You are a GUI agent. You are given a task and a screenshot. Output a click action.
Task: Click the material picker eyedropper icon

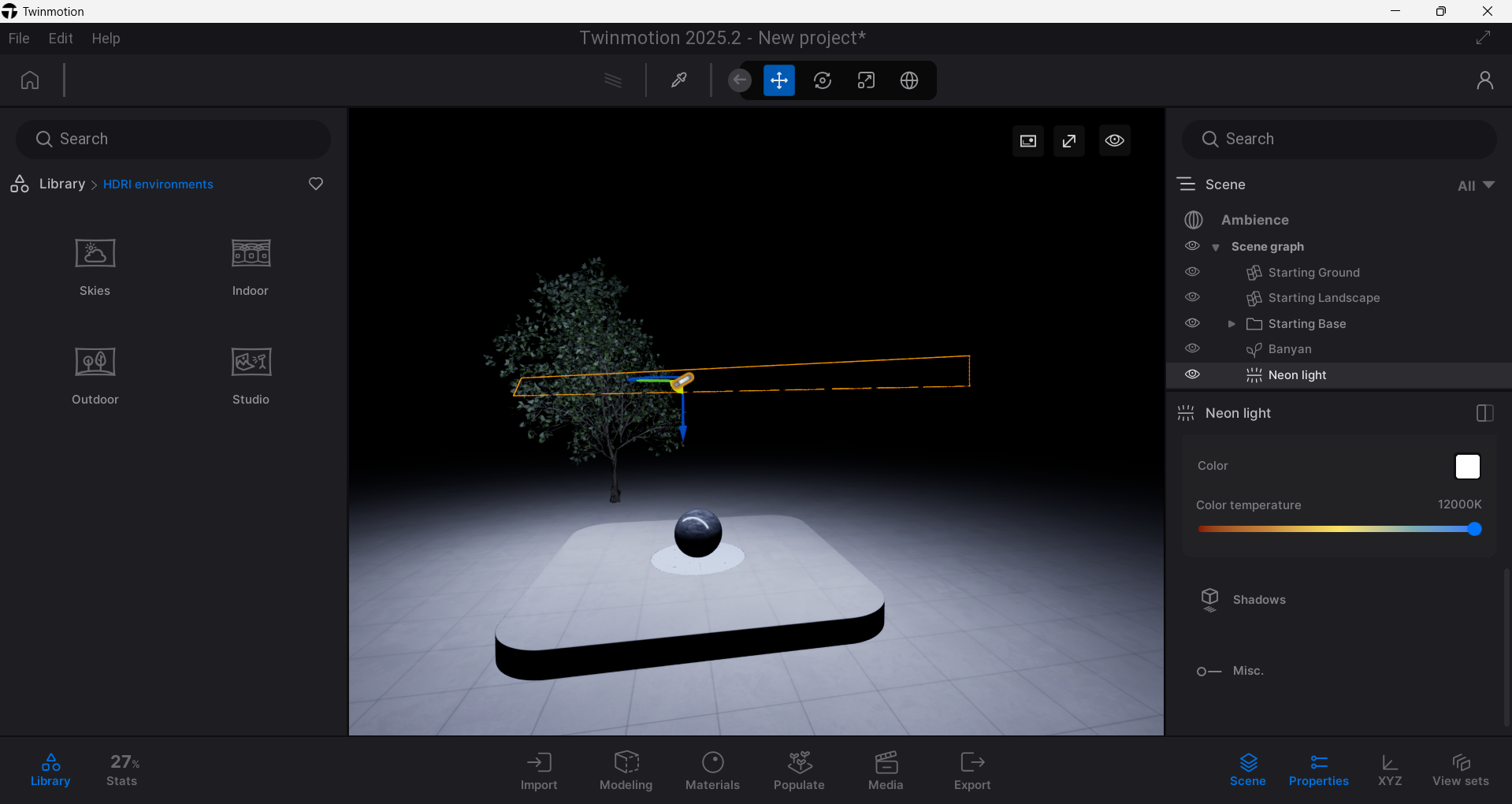(678, 80)
